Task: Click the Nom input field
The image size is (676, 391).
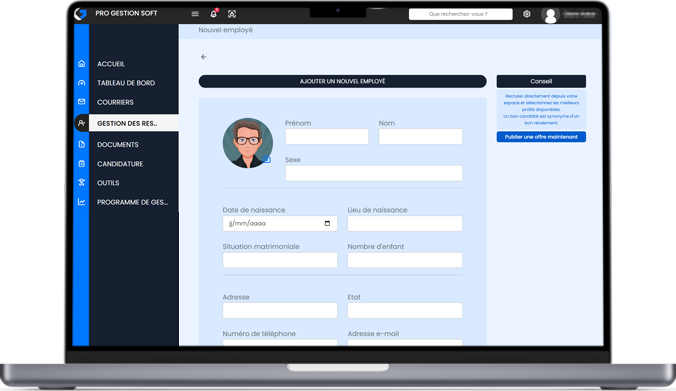Action: coord(420,137)
